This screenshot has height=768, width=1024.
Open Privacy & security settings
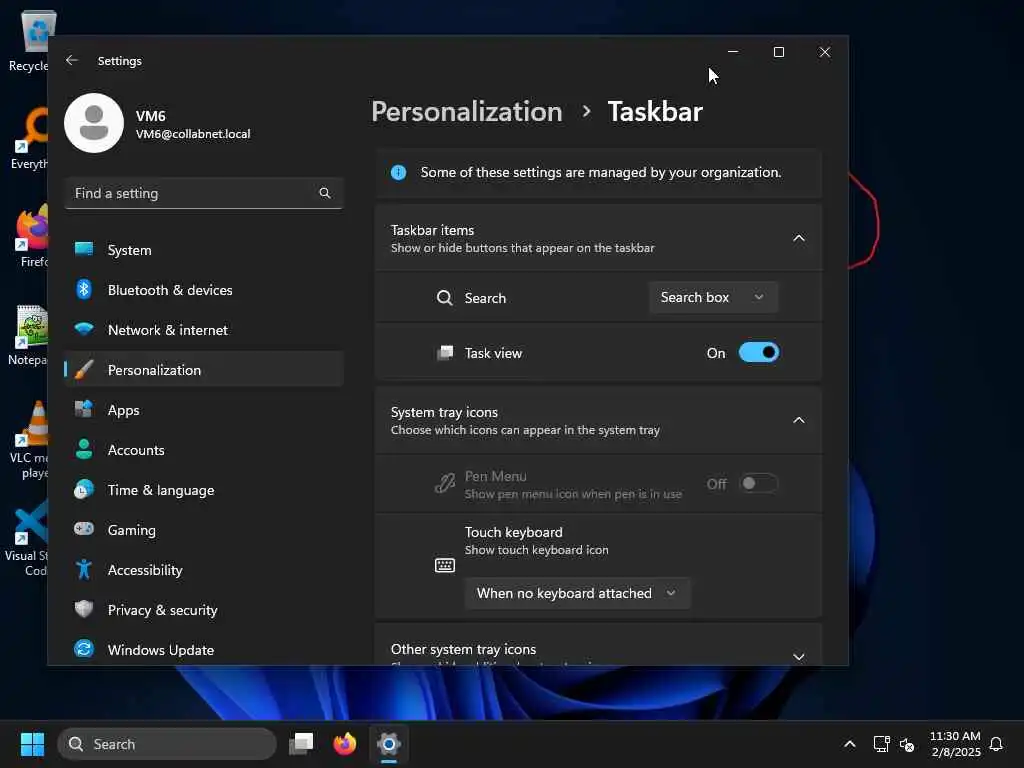click(204, 610)
